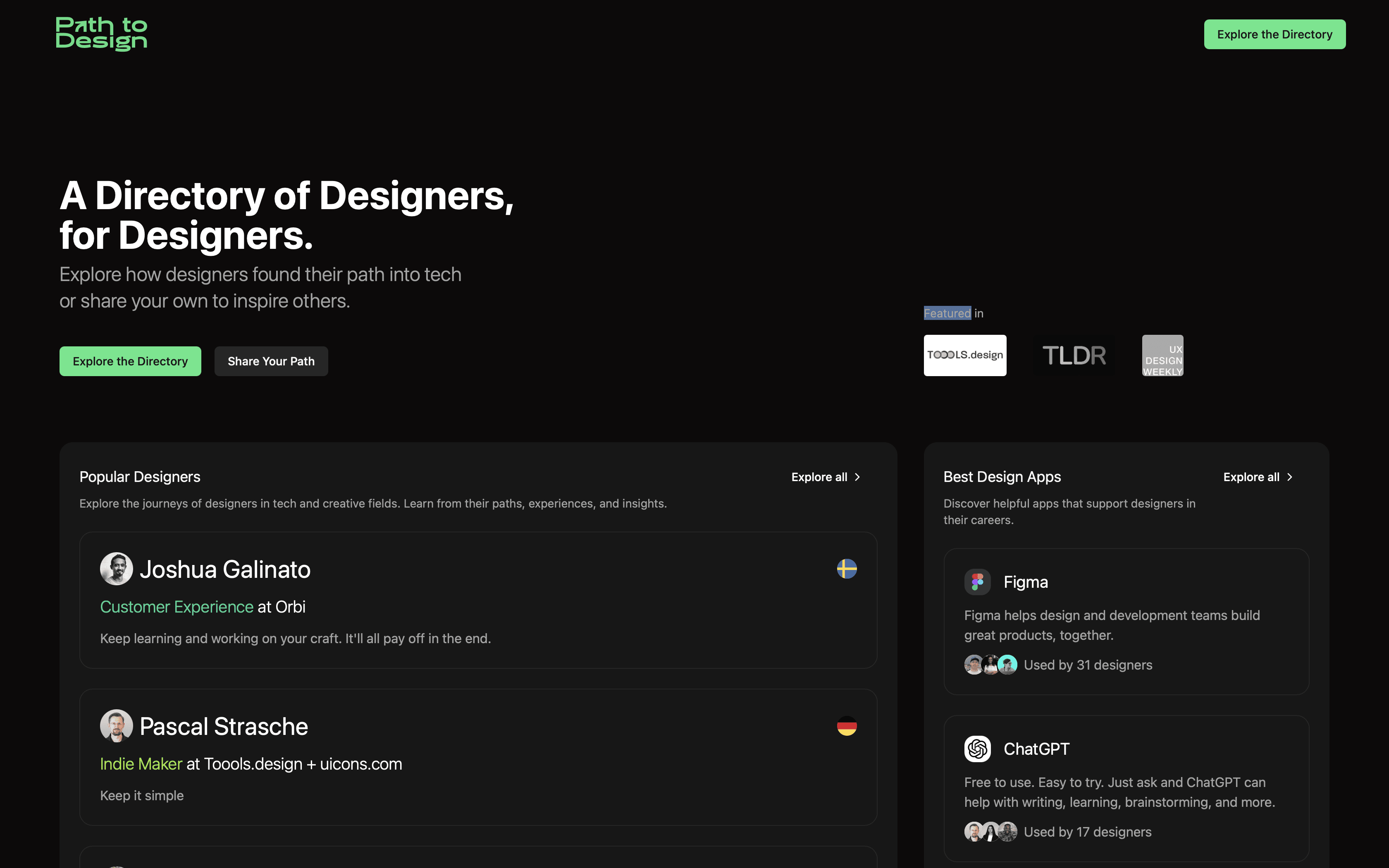Click the Sweden flag icon

[x=847, y=569]
